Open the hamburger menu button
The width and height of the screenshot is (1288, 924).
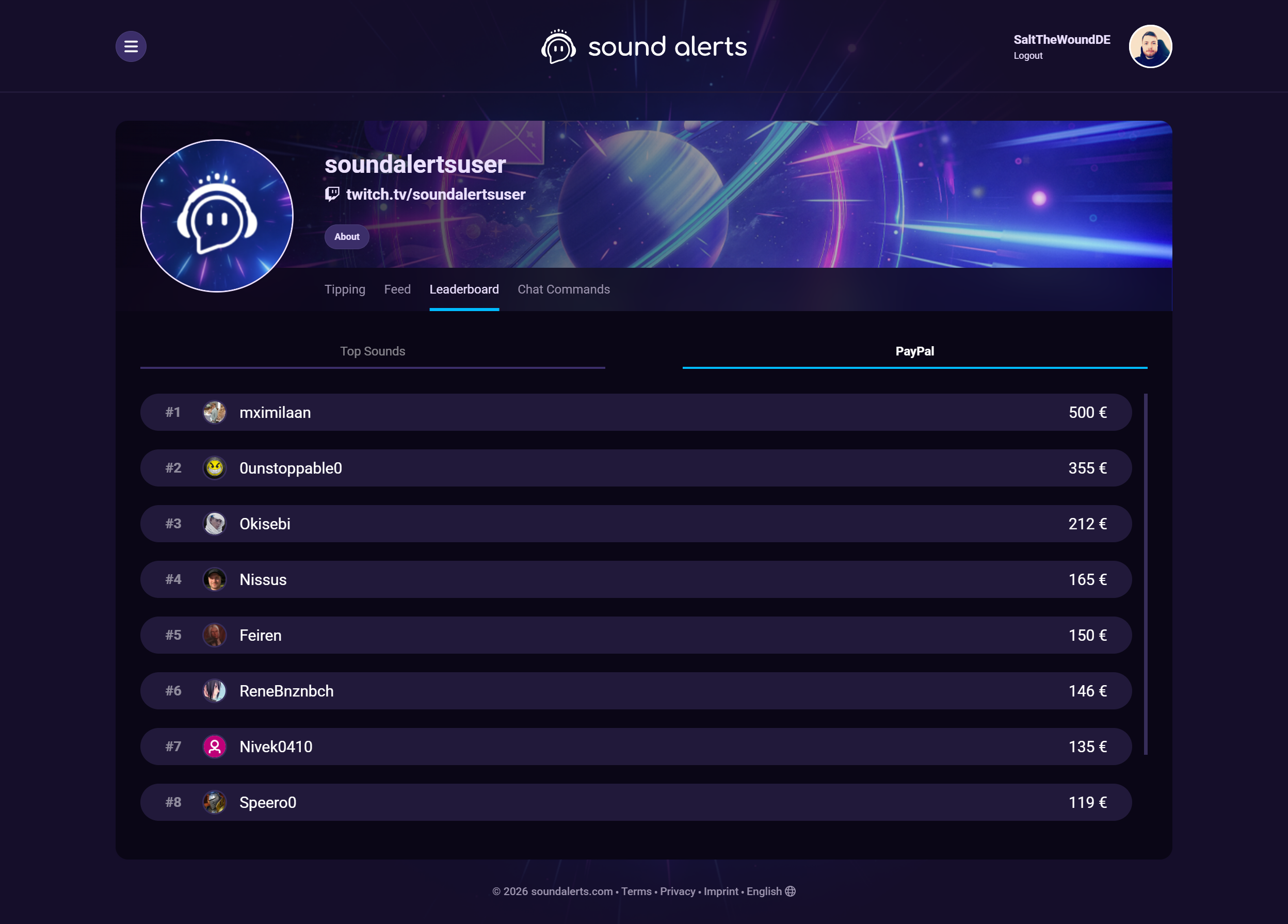tap(131, 46)
